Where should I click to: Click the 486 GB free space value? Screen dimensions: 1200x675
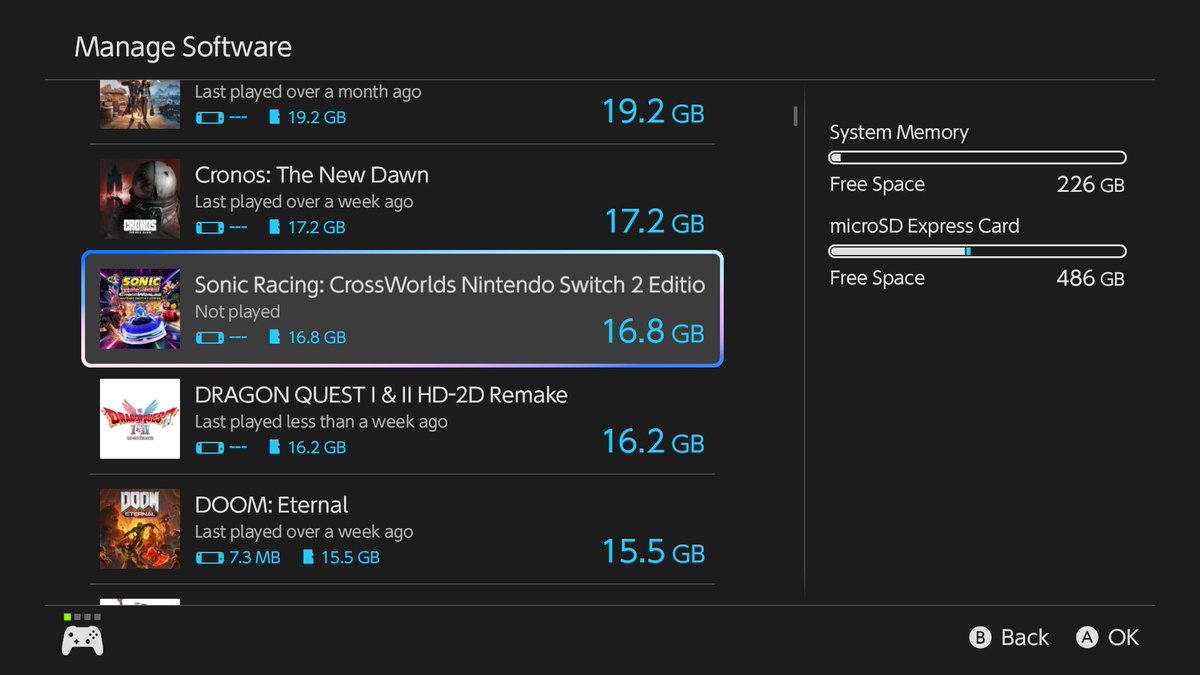[1091, 278]
